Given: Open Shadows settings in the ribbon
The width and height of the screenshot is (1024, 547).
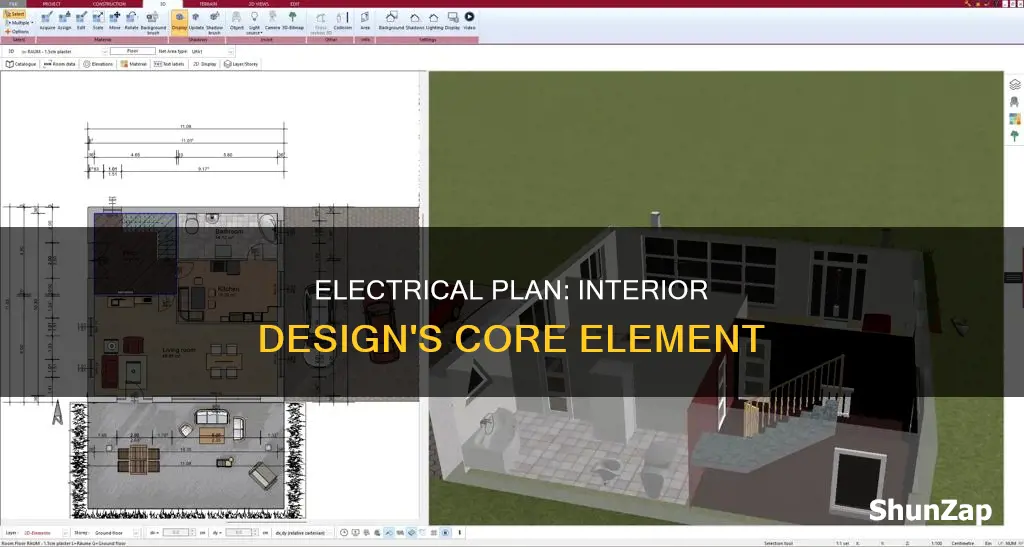Looking at the screenshot, I should [x=415, y=21].
